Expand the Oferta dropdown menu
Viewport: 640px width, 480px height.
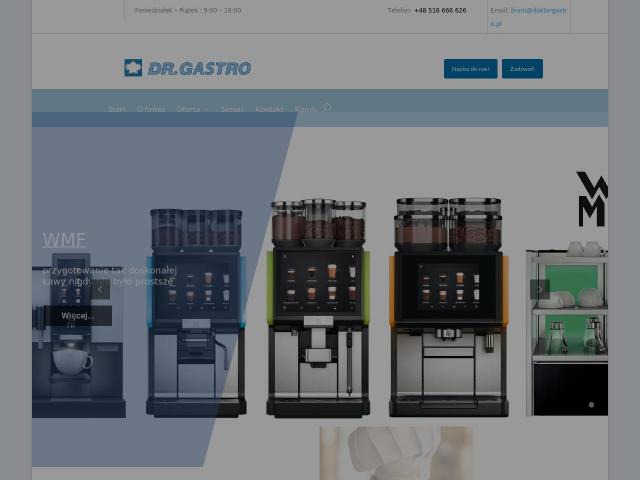coord(192,109)
